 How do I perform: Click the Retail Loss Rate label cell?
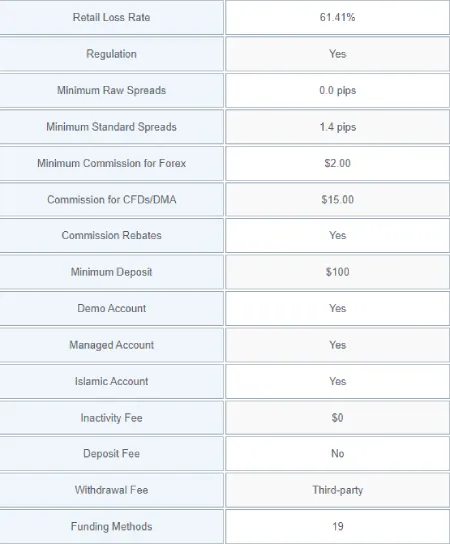111,17
